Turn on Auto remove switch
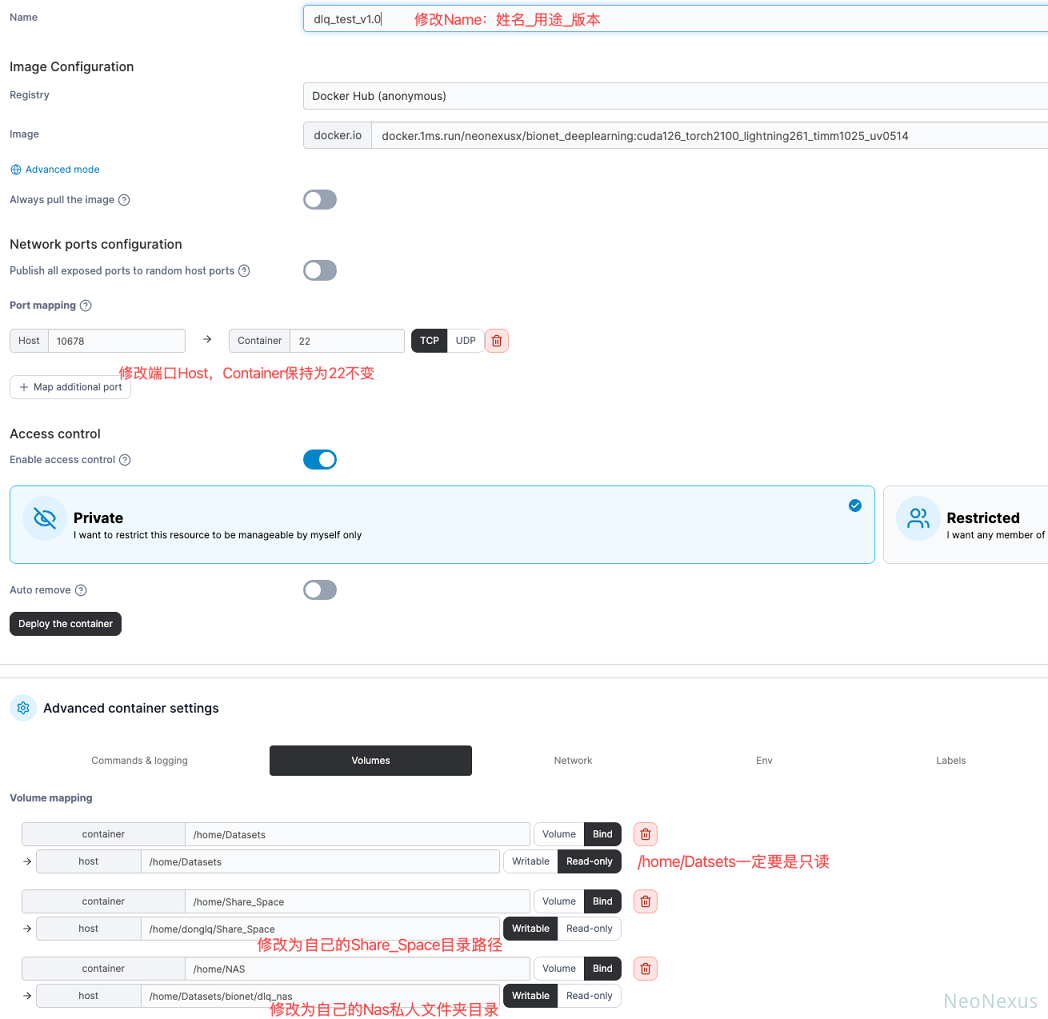The height and width of the screenshot is (1019, 1048). pos(320,590)
